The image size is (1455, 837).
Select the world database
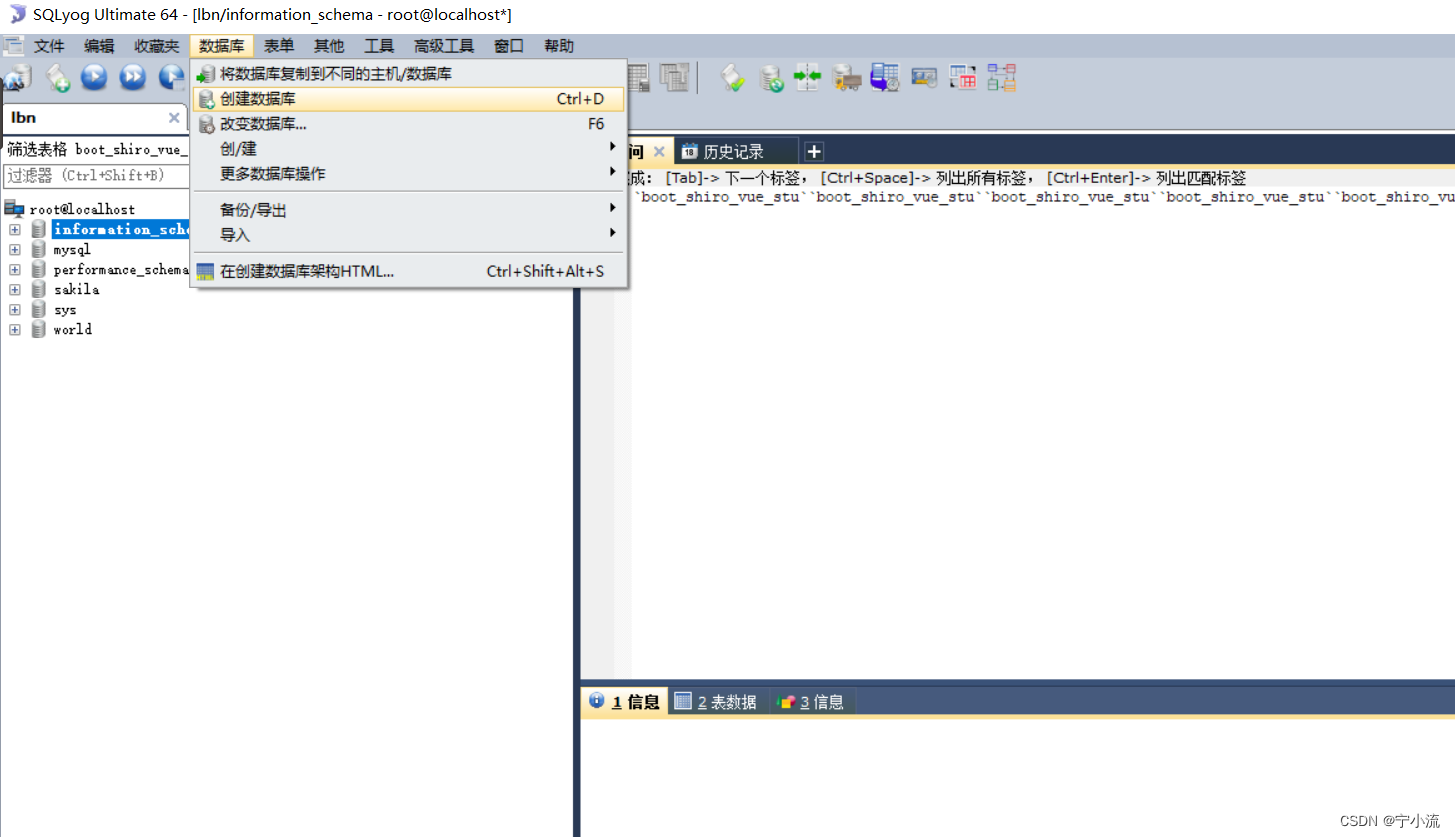[x=73, y=329]
